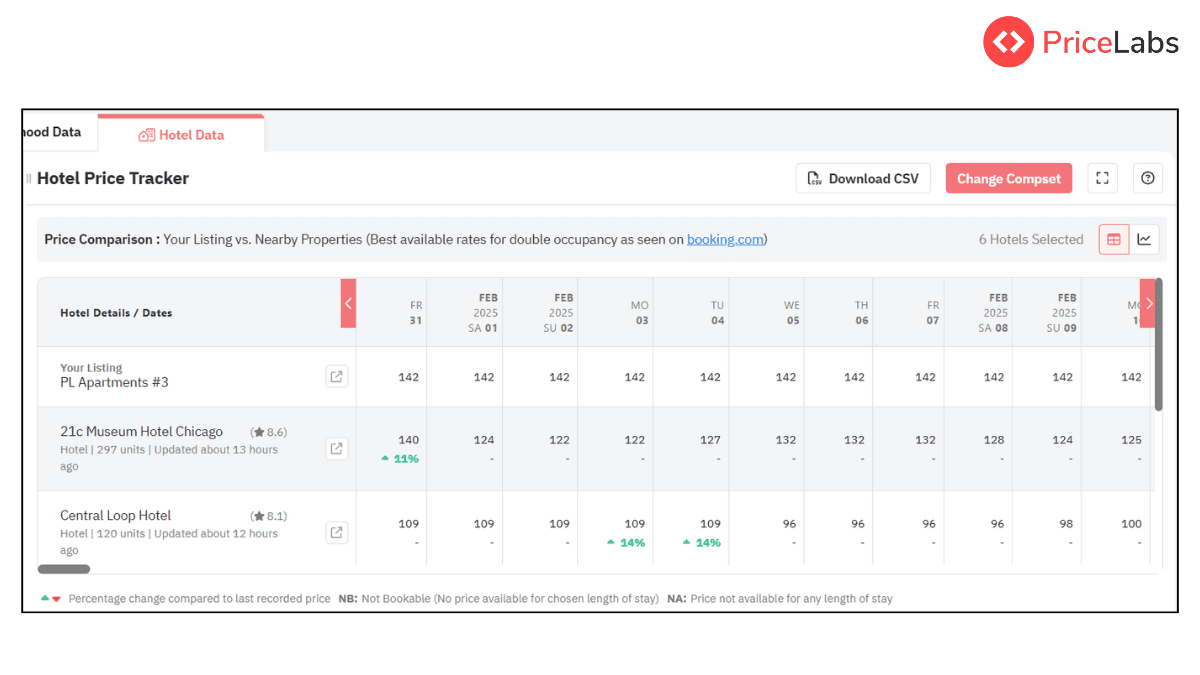The width and height of the screenshot is (1200, 675).
Task: Click the star rating icon beside 21c Museum Hotel
Action: click(258, 431)
